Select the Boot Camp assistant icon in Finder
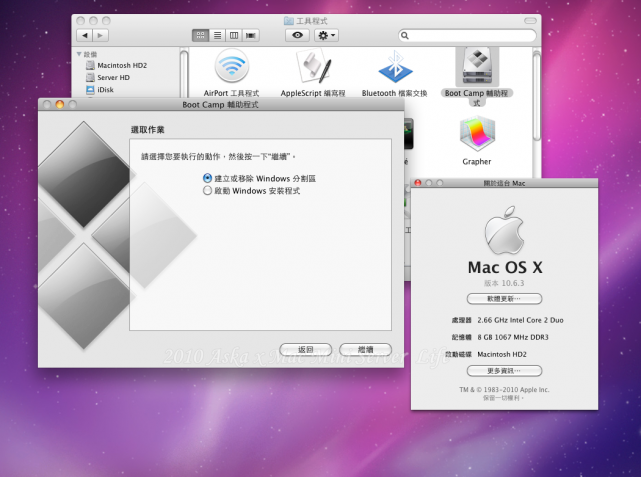The image size is (641, 477). click(477, 66)
